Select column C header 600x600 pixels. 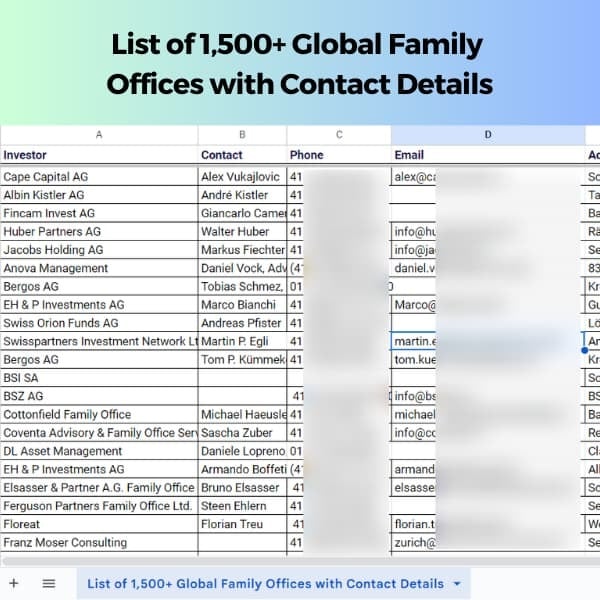click(x=339, y=135)
